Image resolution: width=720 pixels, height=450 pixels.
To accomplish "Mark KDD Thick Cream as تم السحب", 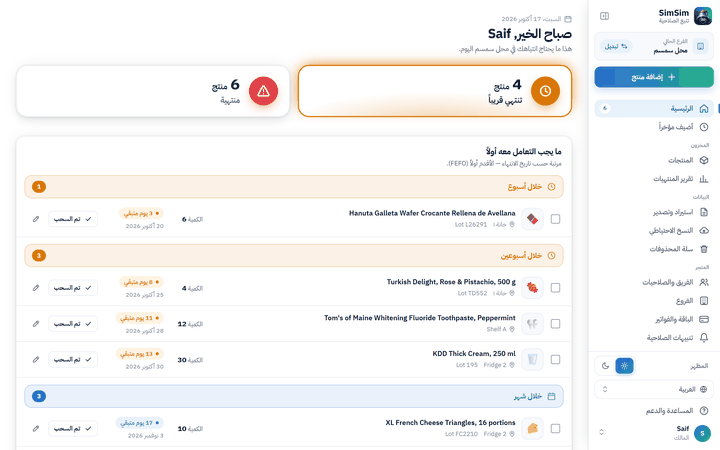I will [73, 360].
